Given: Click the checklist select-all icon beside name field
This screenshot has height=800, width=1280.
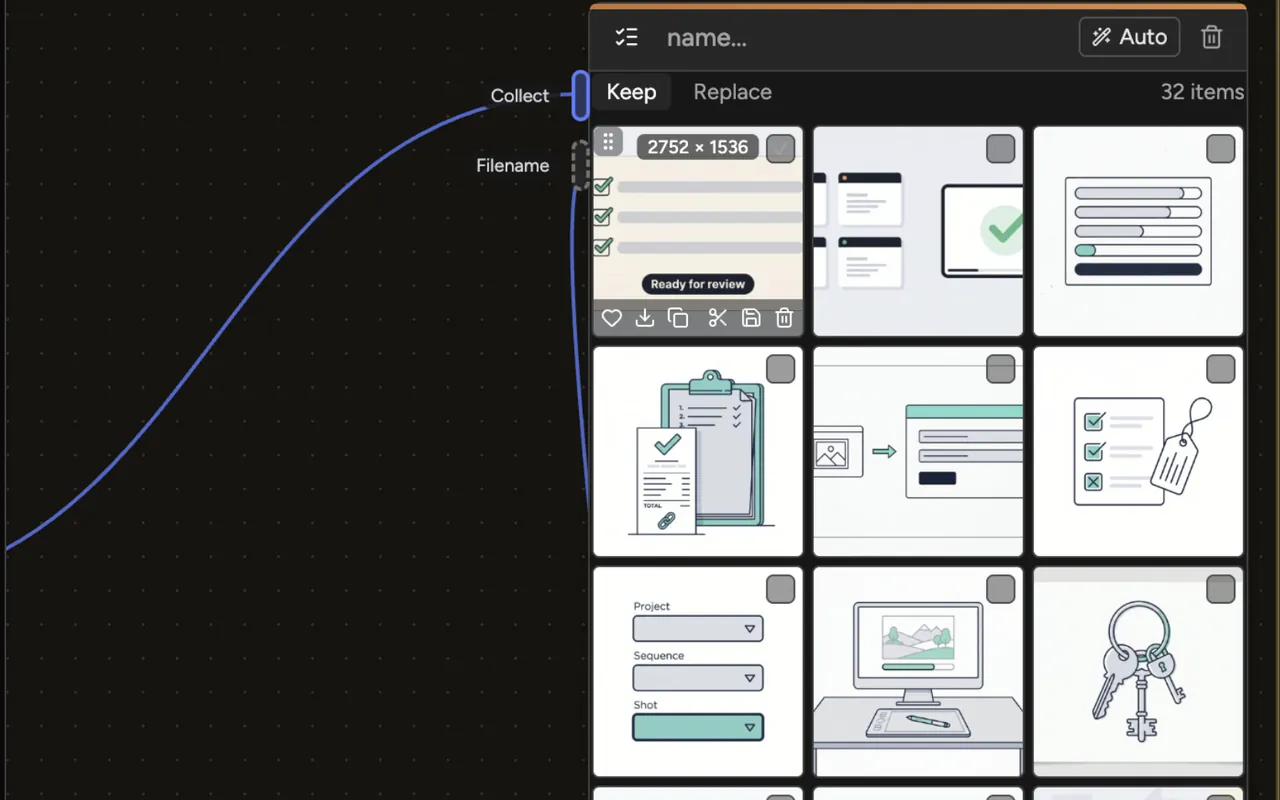Looking at the screenshot, I should pyautogui.click(x=627, y=38).
